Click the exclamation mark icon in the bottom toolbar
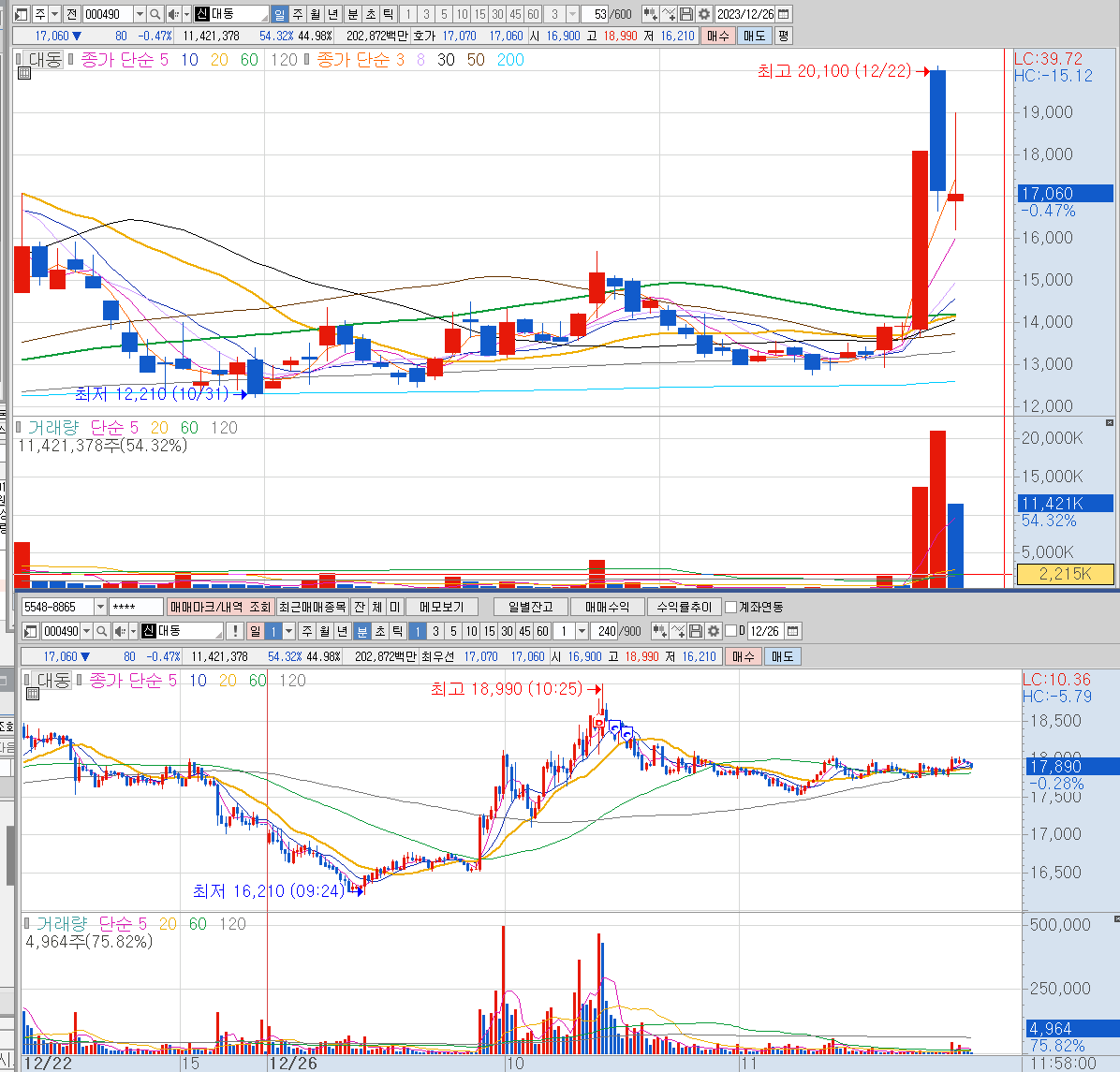The width and height of the screenshot is (1120, 1072). tap(235, 631)
